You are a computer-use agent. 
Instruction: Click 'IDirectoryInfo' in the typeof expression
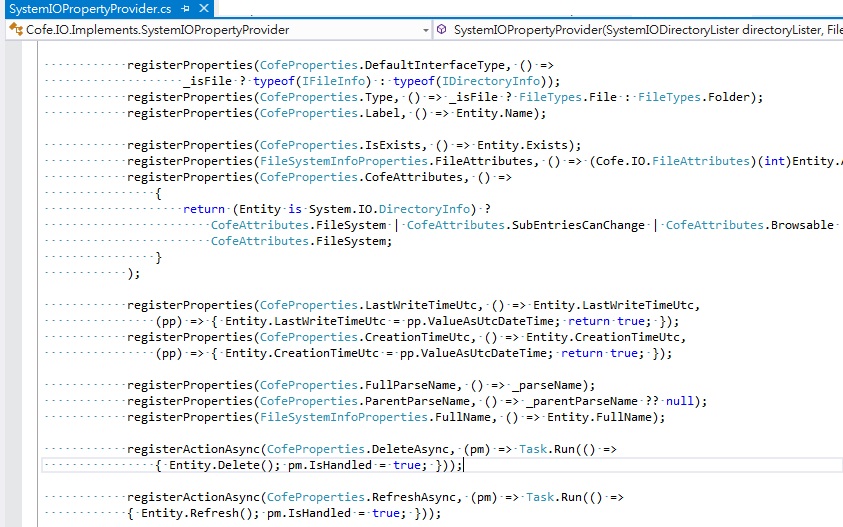click(491, 81)
